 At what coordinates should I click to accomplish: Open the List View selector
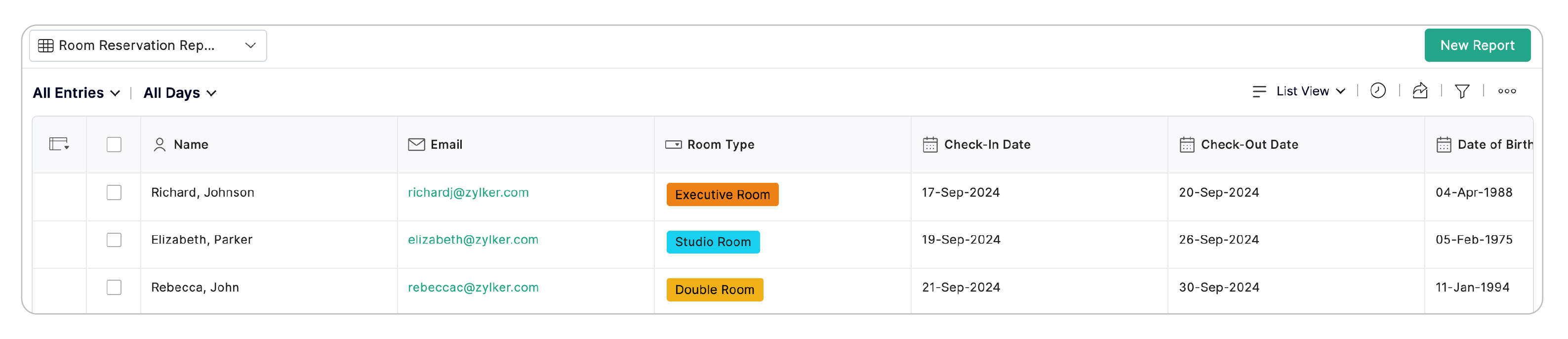(x=1310, y=91)
